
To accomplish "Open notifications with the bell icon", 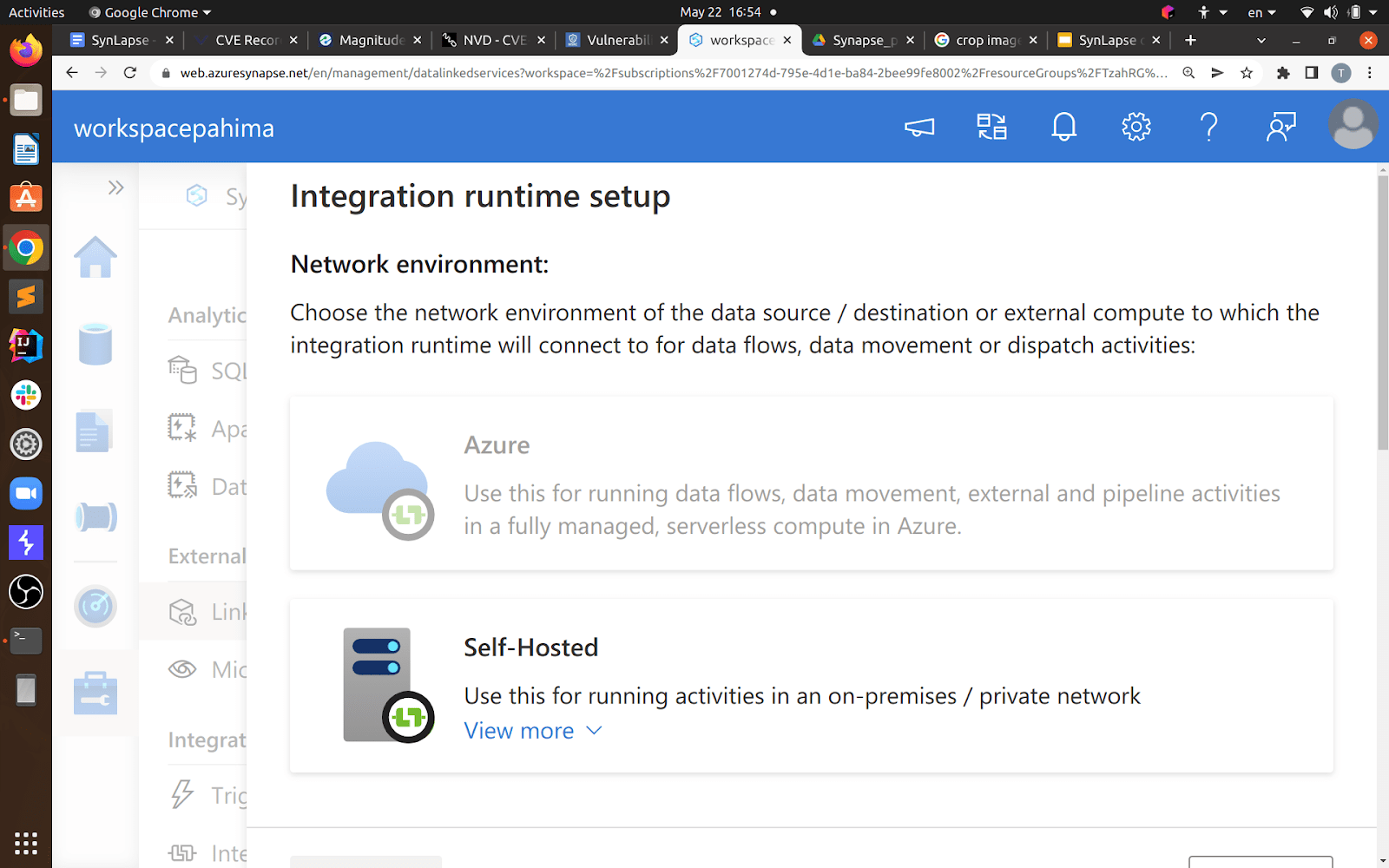I will pyautogui.click(x=1063, y=127).
